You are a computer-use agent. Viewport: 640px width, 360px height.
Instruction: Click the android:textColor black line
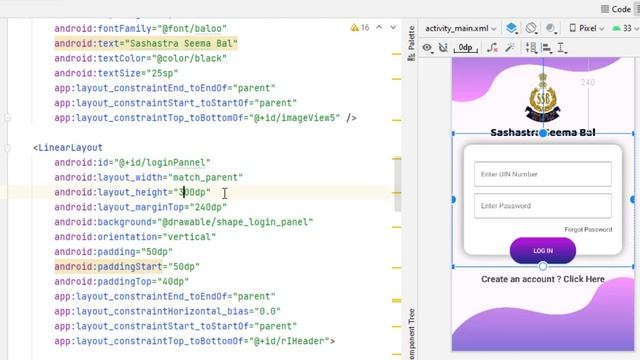point(140,58)
